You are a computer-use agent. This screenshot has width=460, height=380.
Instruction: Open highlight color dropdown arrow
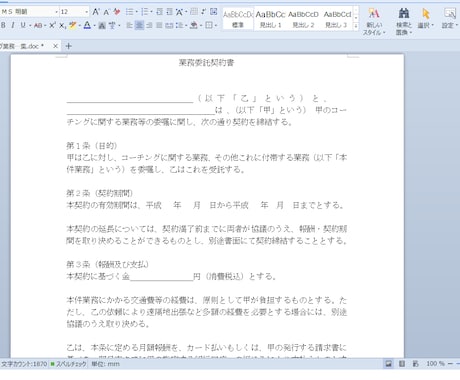click(x=80, y=26)
